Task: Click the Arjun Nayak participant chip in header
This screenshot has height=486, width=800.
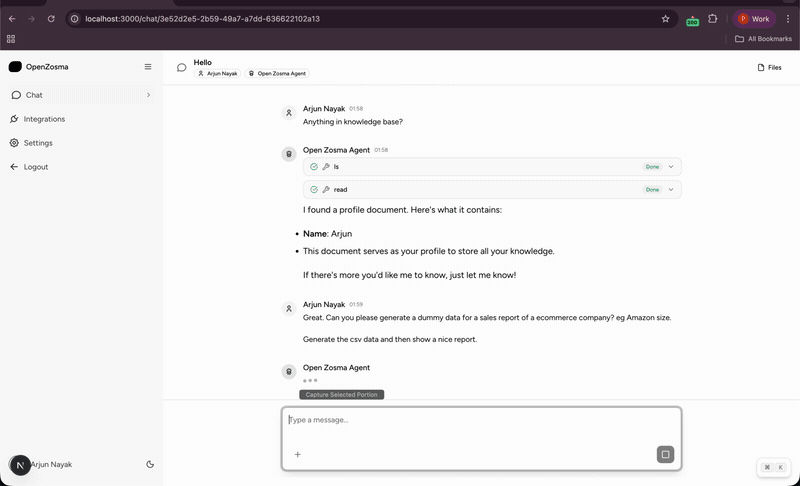Action: pyautogui.click(x=217, y=74)
